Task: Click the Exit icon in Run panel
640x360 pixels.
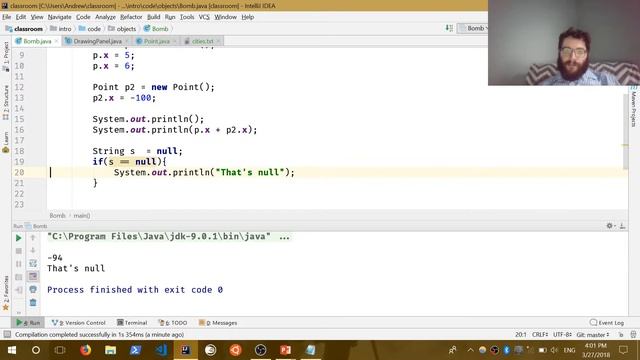Action: click(18, 290)
